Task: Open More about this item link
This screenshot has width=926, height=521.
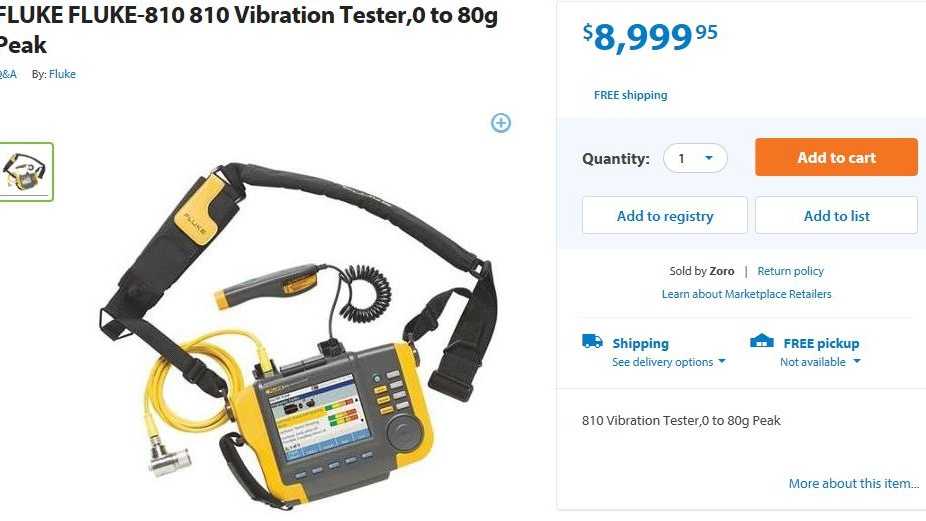Action: click(x=854, y=483)
